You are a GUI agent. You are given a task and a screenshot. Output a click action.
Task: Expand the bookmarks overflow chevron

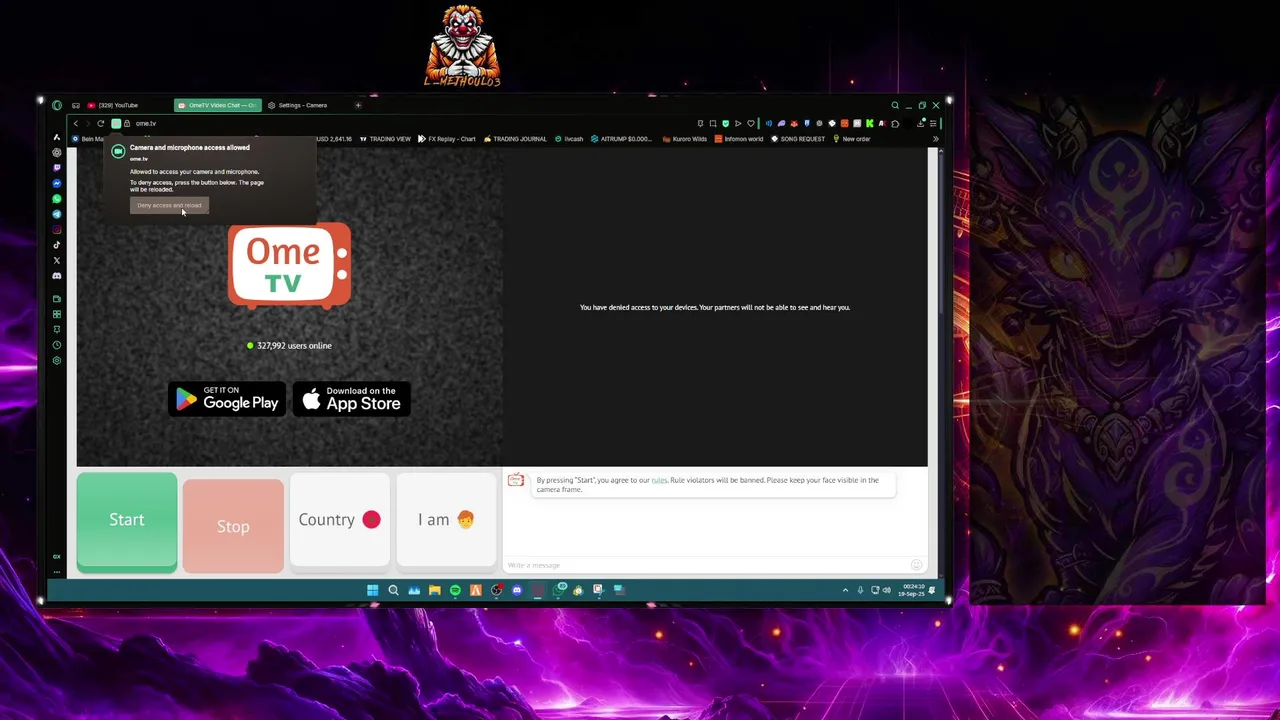[x=936, y=139]
